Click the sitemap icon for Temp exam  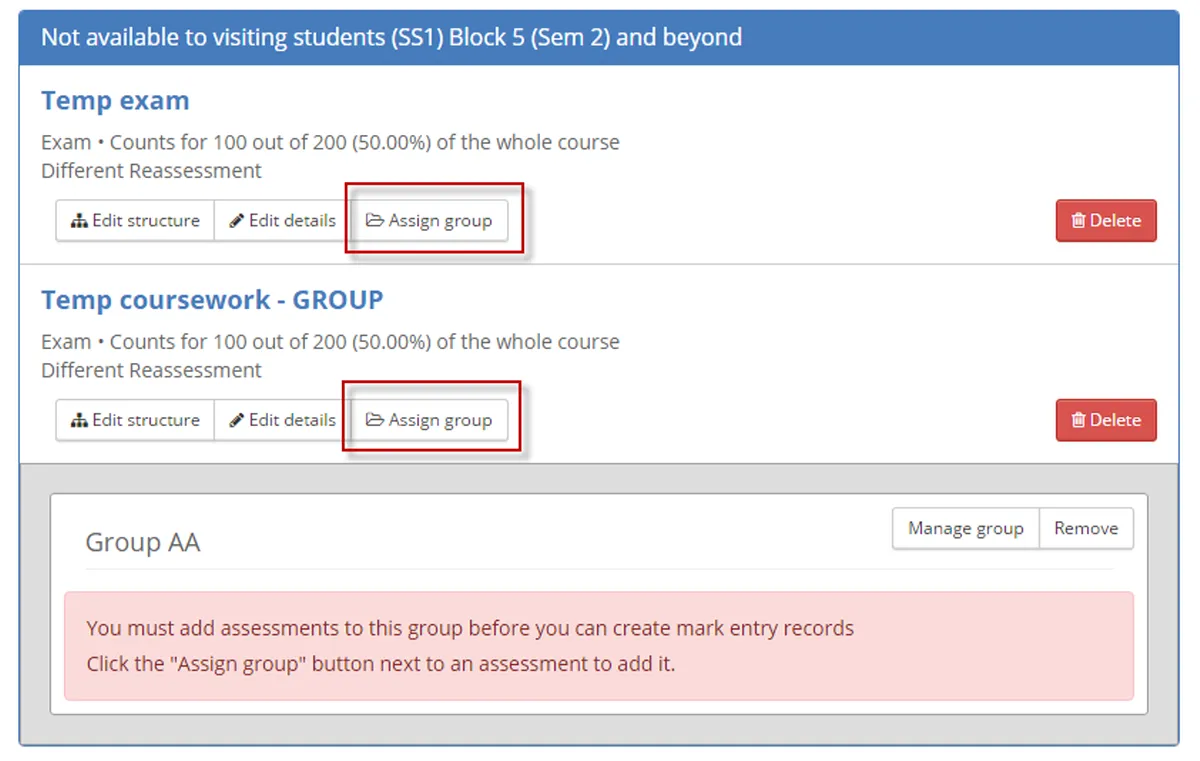[x=80, y=221]
